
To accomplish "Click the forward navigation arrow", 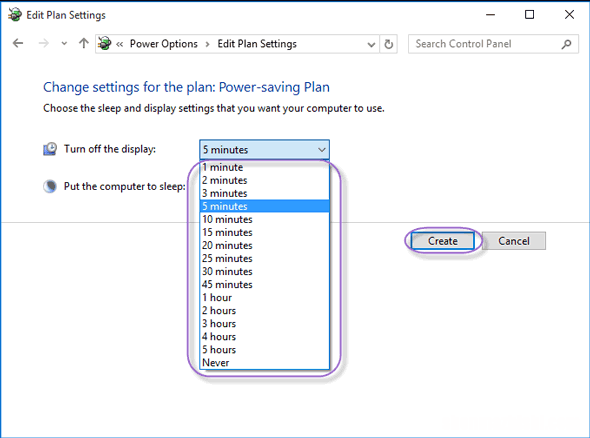I will (x=44, y=43).
